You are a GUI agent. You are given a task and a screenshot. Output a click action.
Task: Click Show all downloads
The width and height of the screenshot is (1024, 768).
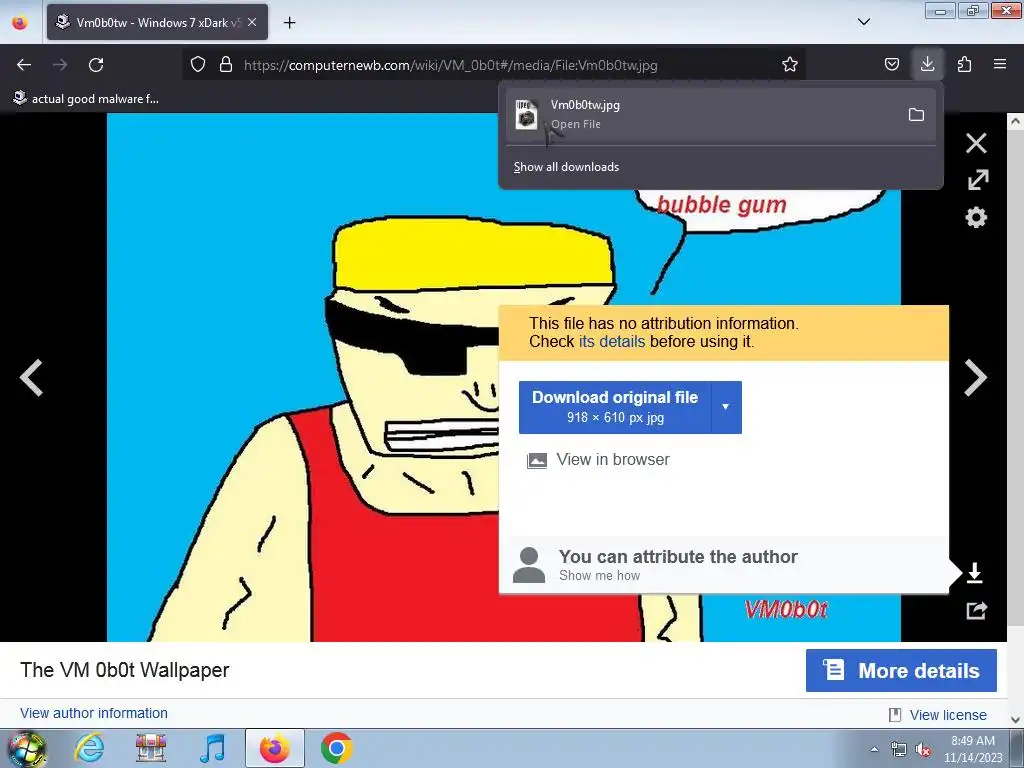tap(566, 167)
